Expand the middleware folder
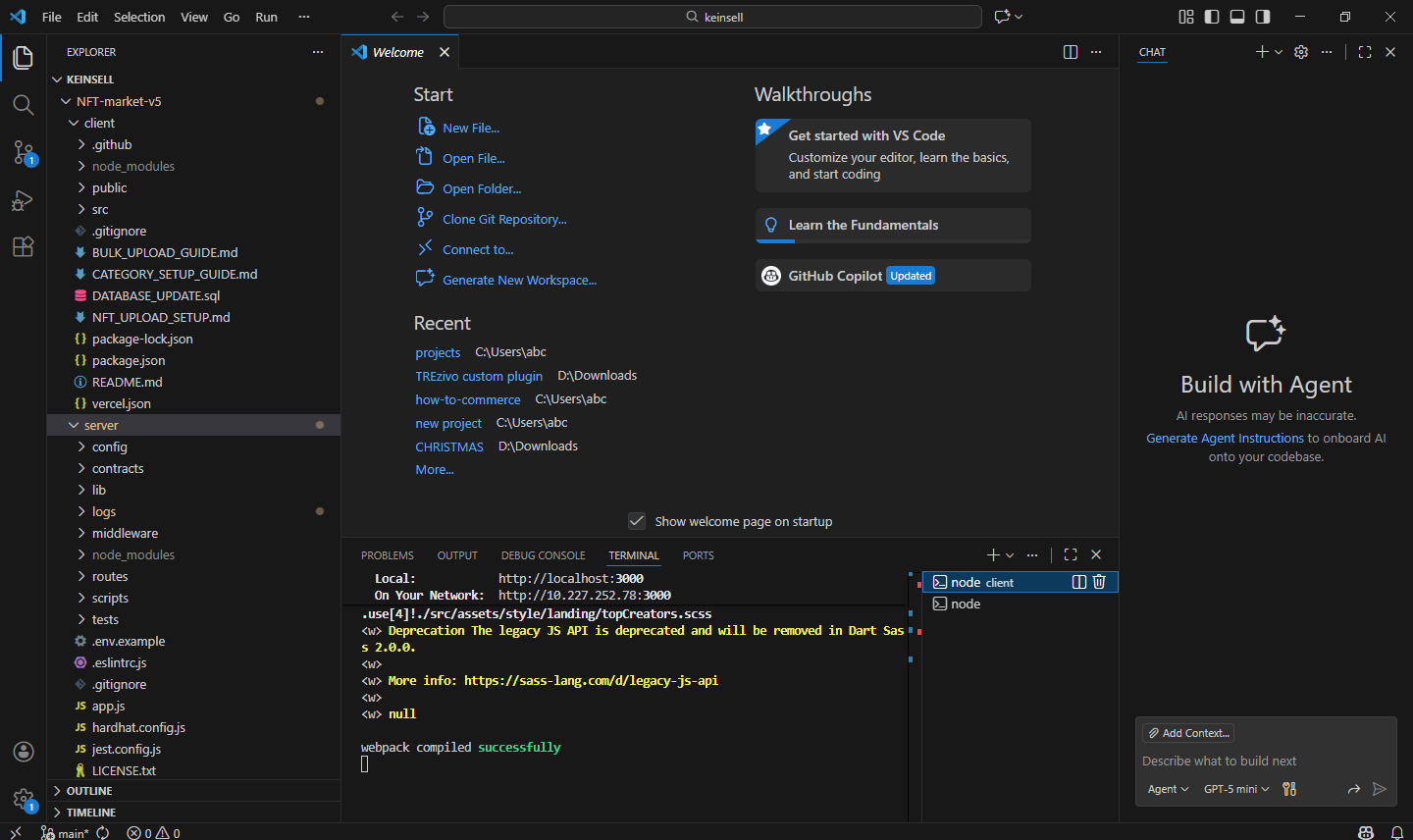The height and width of the screenshot is (840, 1413). click(x=125, y=533)
